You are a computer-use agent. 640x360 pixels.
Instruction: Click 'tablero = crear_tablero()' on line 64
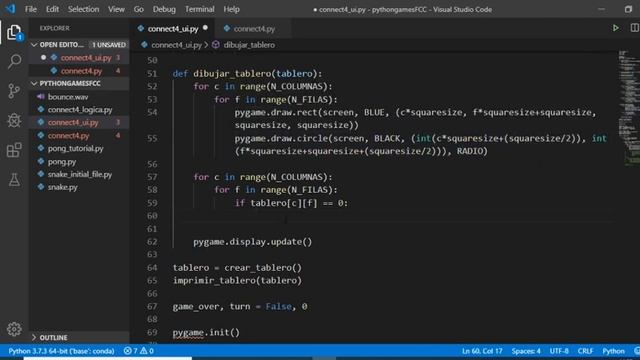pyautogui.click(x=237, y=267)
